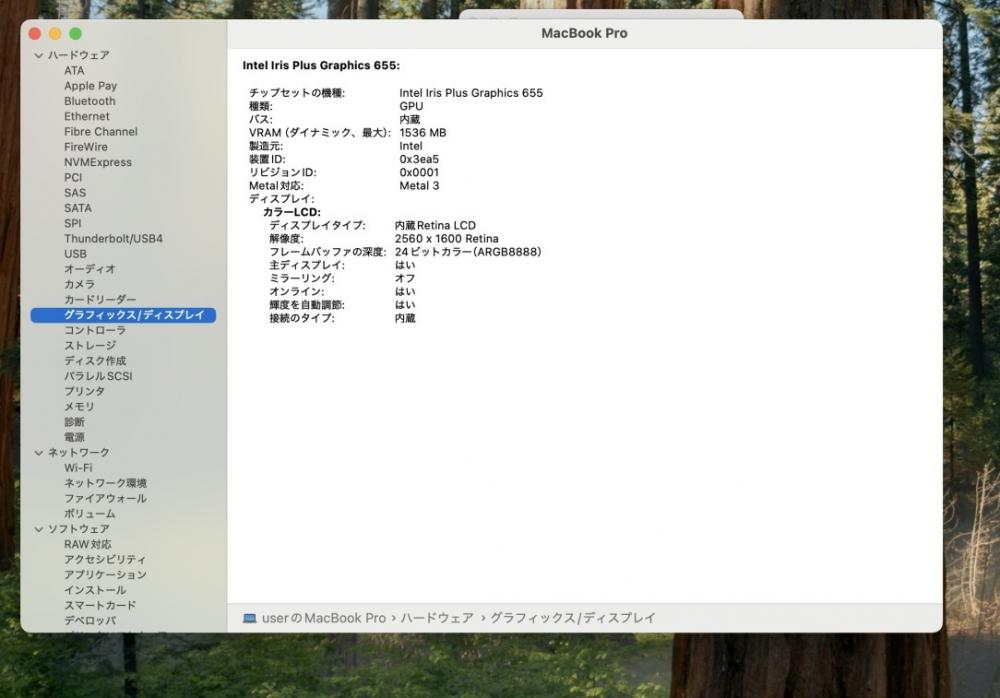Screen dimensions: 1000x698
Task: Click the 'Metal 3' value
Action: [419, 186]
